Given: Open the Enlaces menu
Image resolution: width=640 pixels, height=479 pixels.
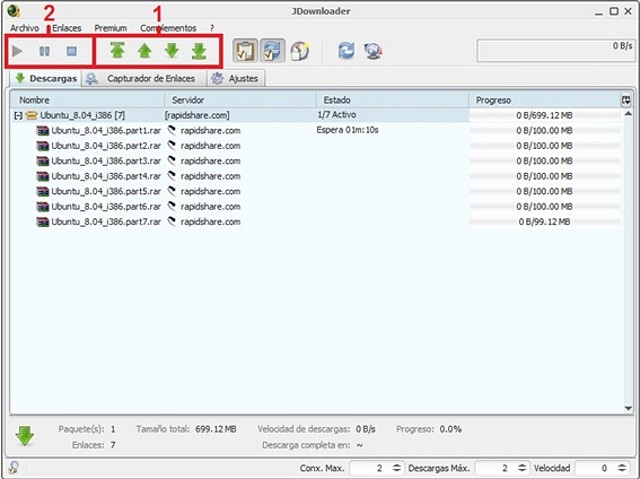Looking at the screenshot, I should (67, 28).
